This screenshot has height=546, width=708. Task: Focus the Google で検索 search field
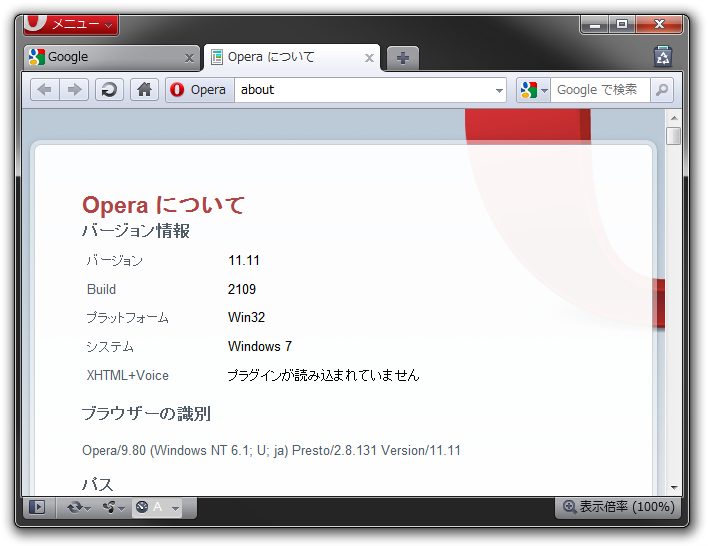click(600, 90)
